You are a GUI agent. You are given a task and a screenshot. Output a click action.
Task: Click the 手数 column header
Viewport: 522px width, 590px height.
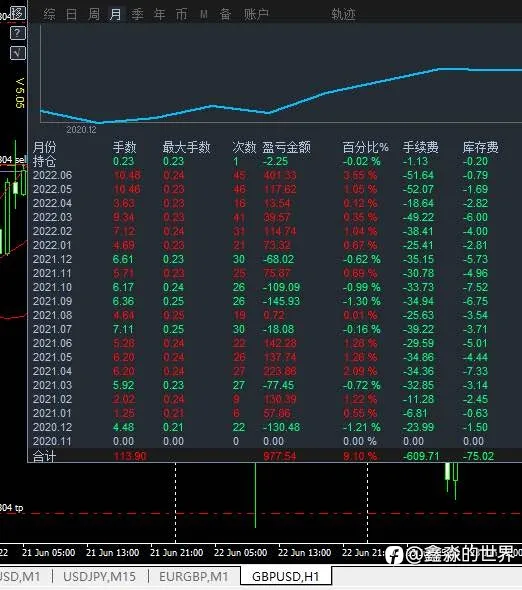coord(125,147)
